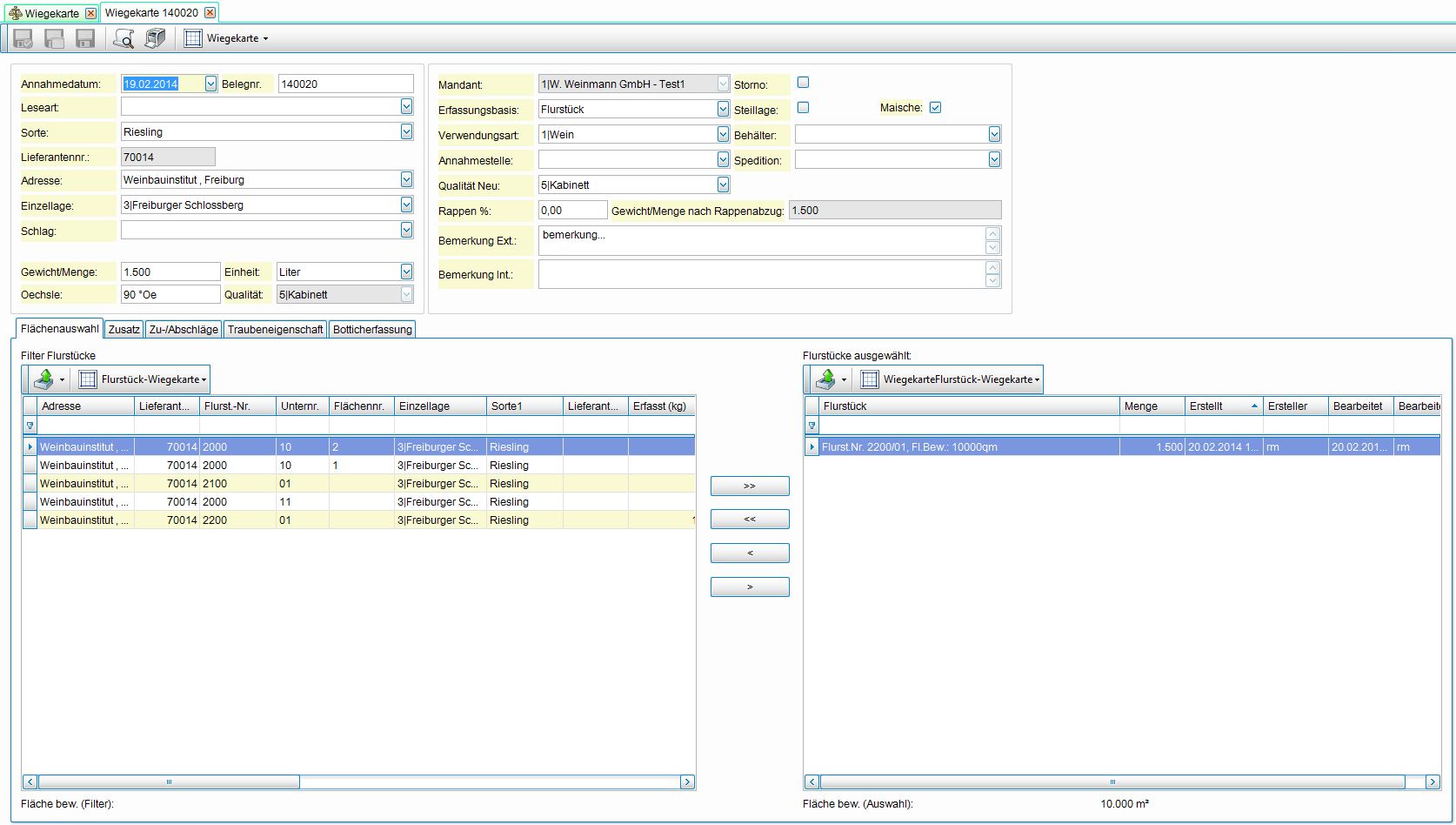This screenshot has width=1456, height=825.
Task: Sort by Erstellt column header
Action: [1224, 406]
